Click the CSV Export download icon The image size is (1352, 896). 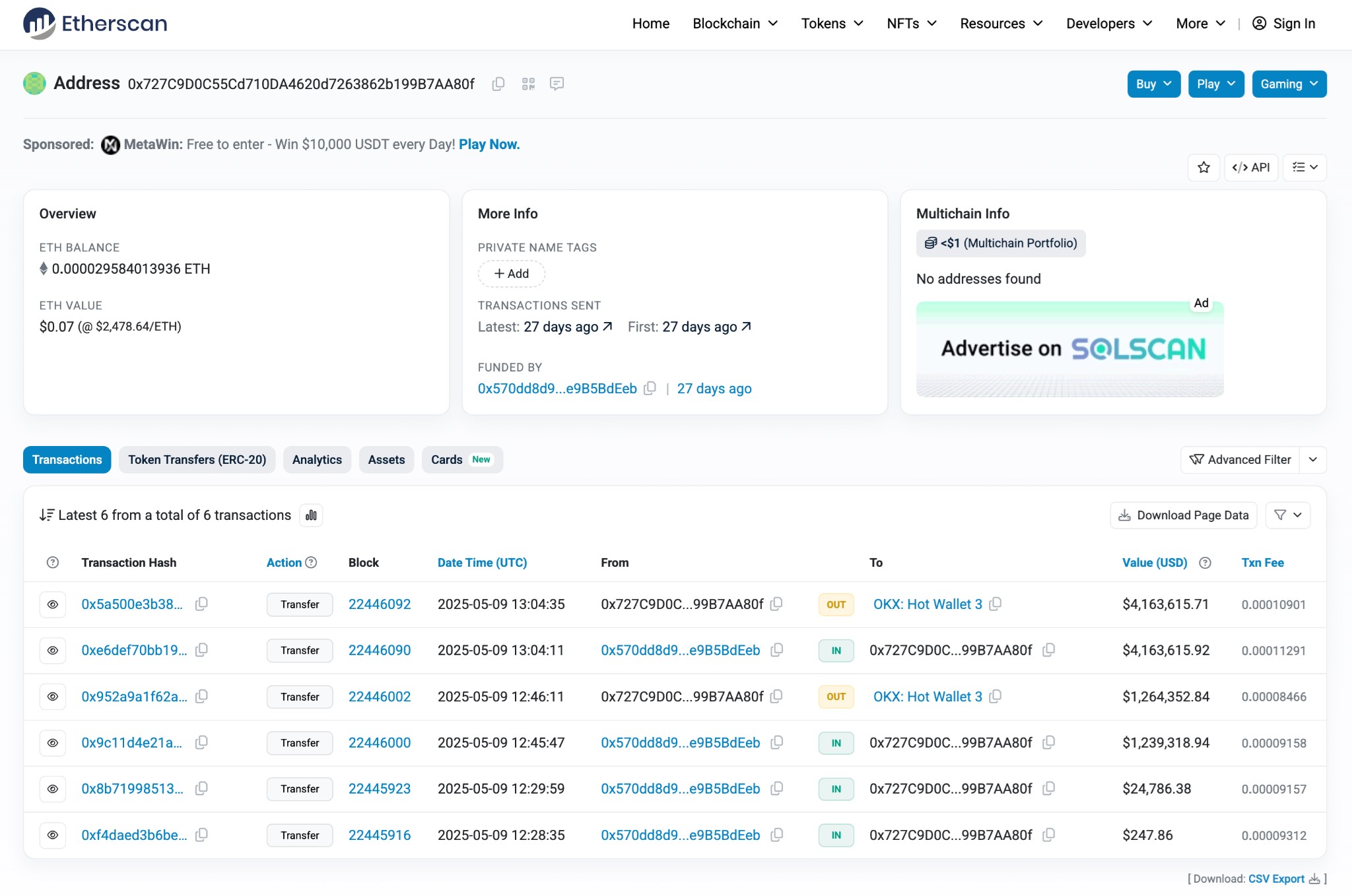pos(1314,879)
